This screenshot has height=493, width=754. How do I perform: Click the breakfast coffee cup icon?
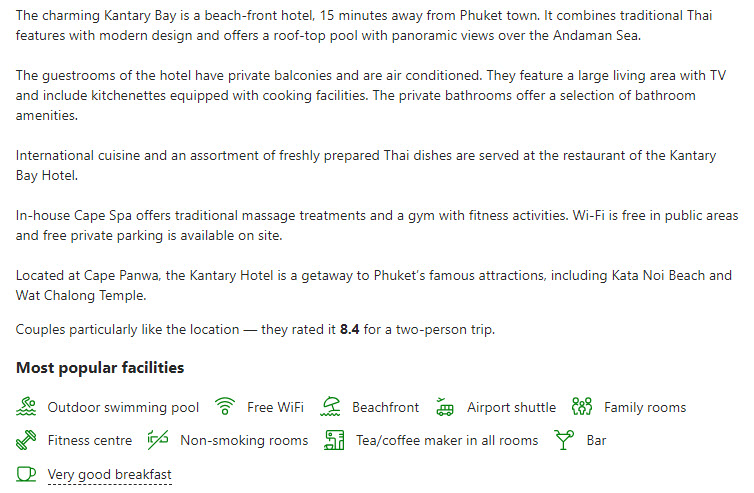[x=26, y=474]
